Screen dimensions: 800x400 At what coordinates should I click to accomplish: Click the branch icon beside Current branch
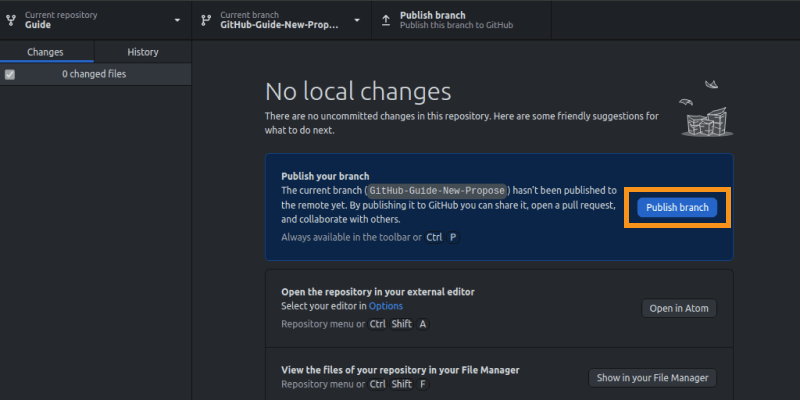pyautogui.click(x=206, y=20)
